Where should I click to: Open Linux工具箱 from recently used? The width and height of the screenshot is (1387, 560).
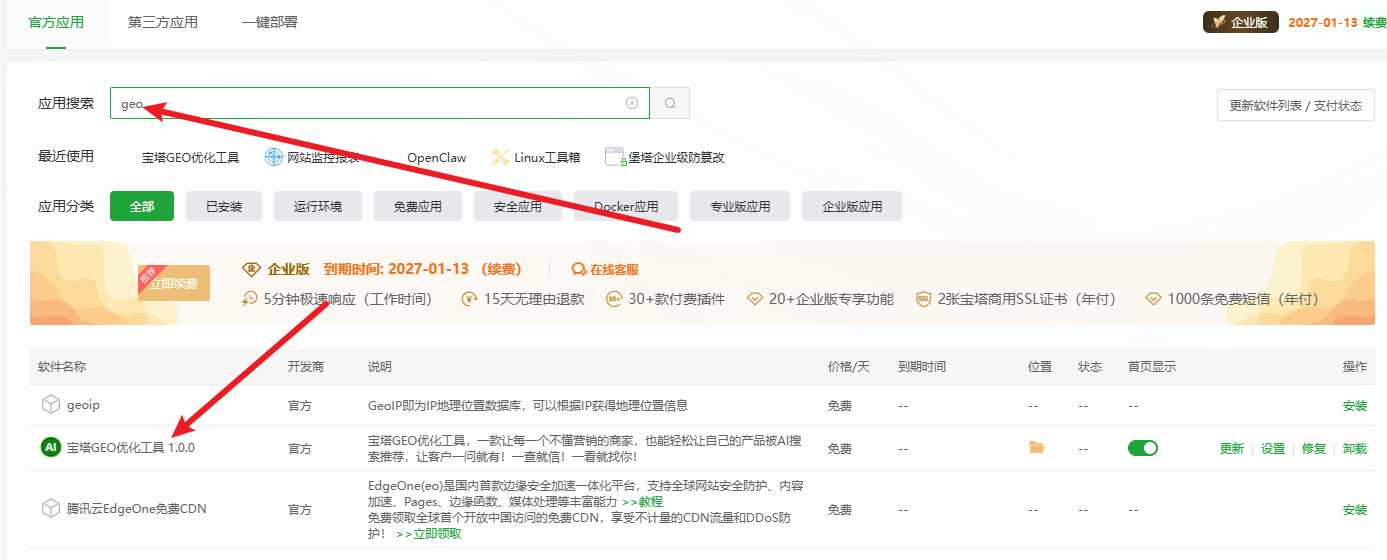(x=536, y=157)
